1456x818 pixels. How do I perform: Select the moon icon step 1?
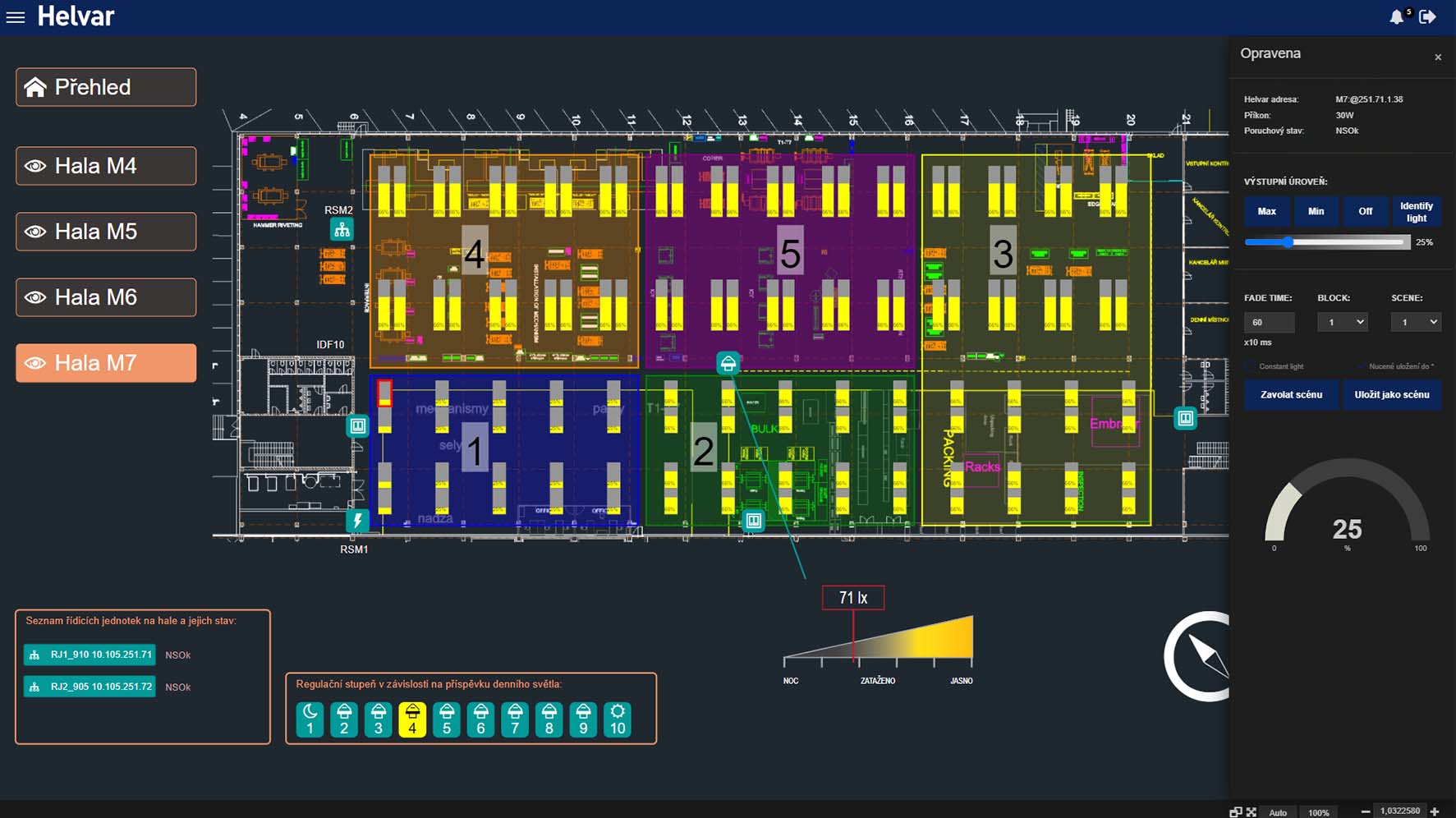[310, 719]
